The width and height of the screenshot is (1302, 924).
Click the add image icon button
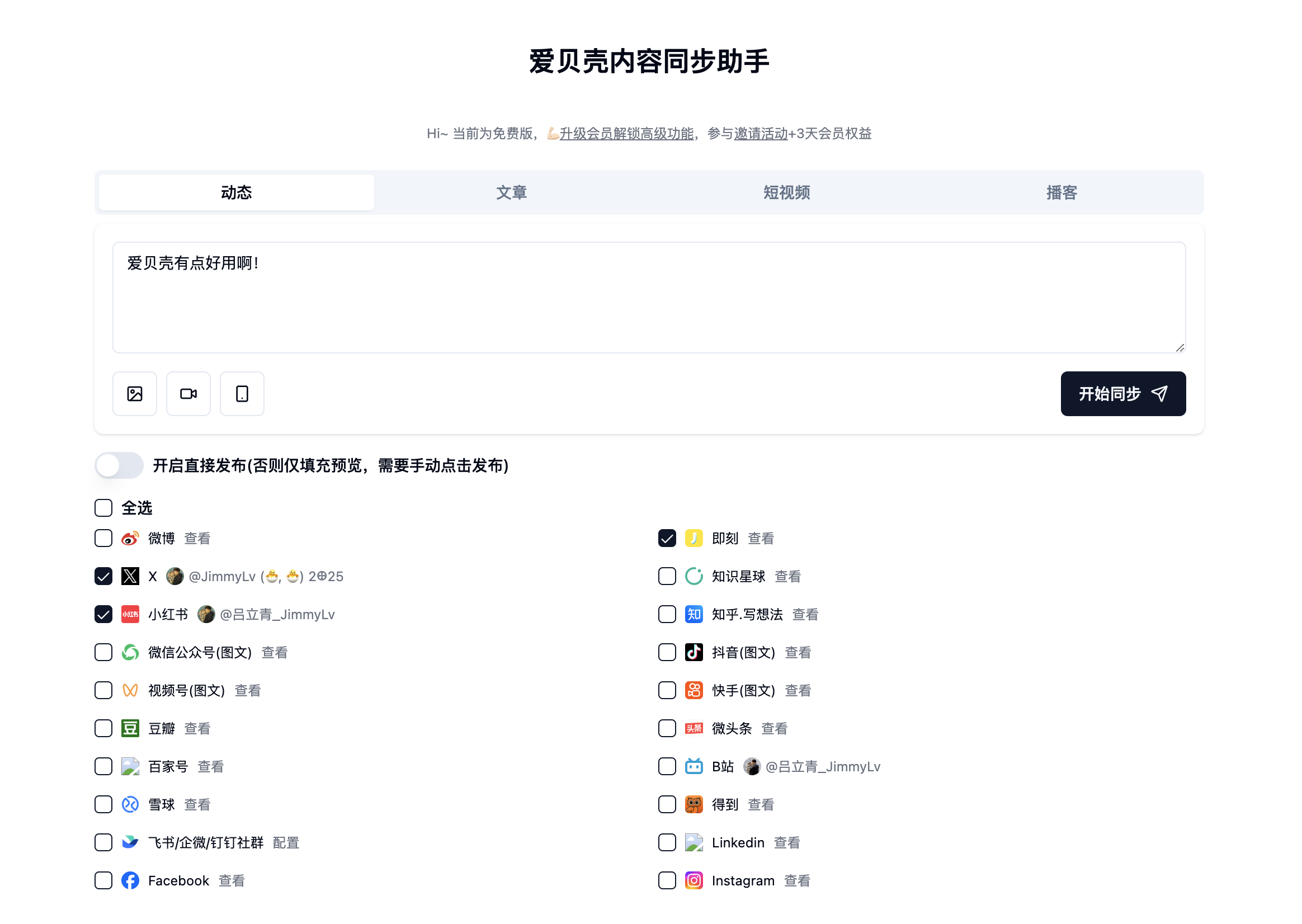[135, 394]
